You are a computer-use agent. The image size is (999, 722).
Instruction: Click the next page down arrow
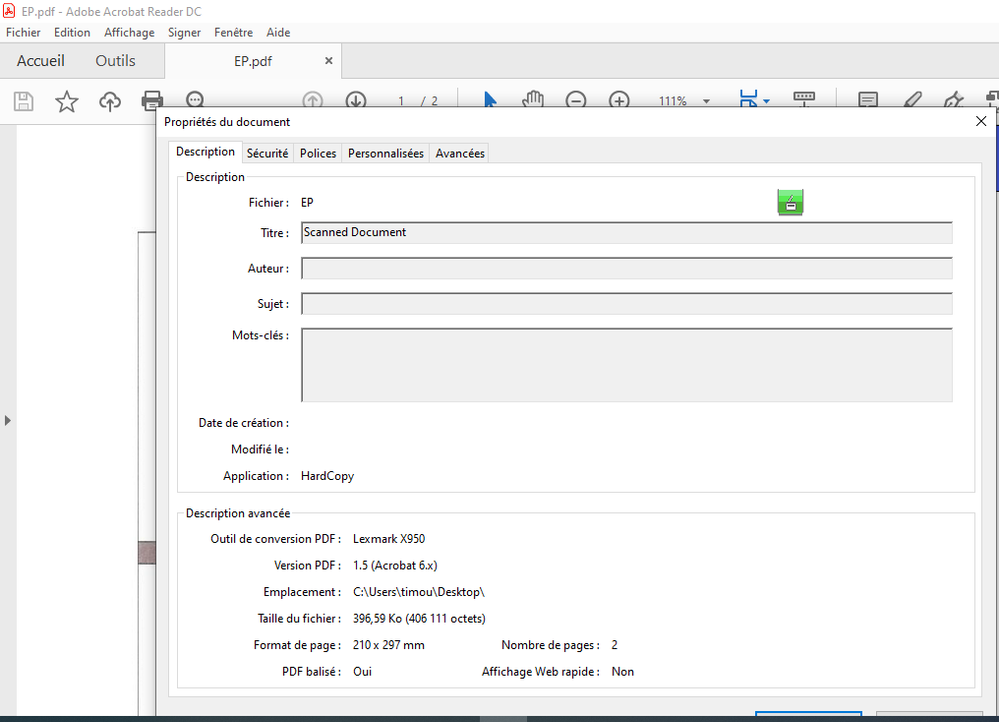click(358, 100)
